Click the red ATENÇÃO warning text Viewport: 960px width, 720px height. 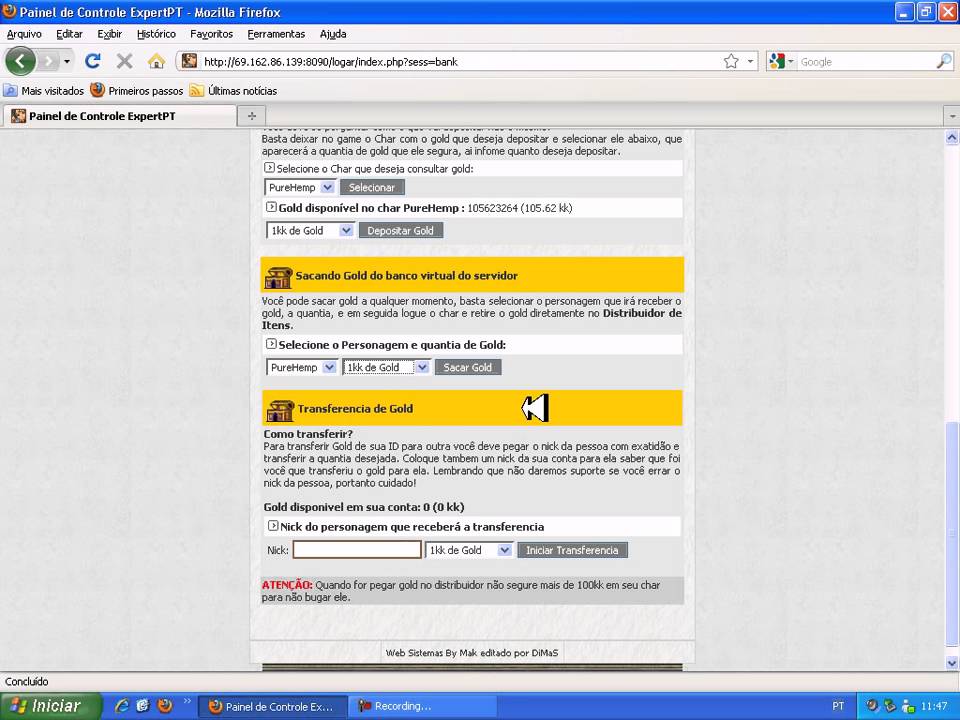pyautogui.click(x=287, y=585)
